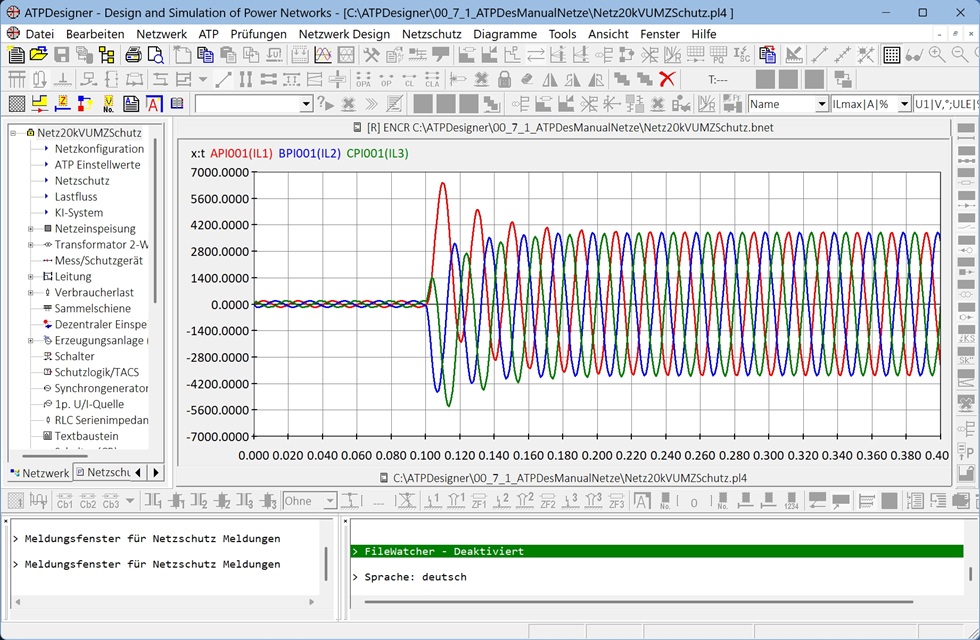Toggle the grid display icon
Screen dimensions: 980x640
[891, 55]
